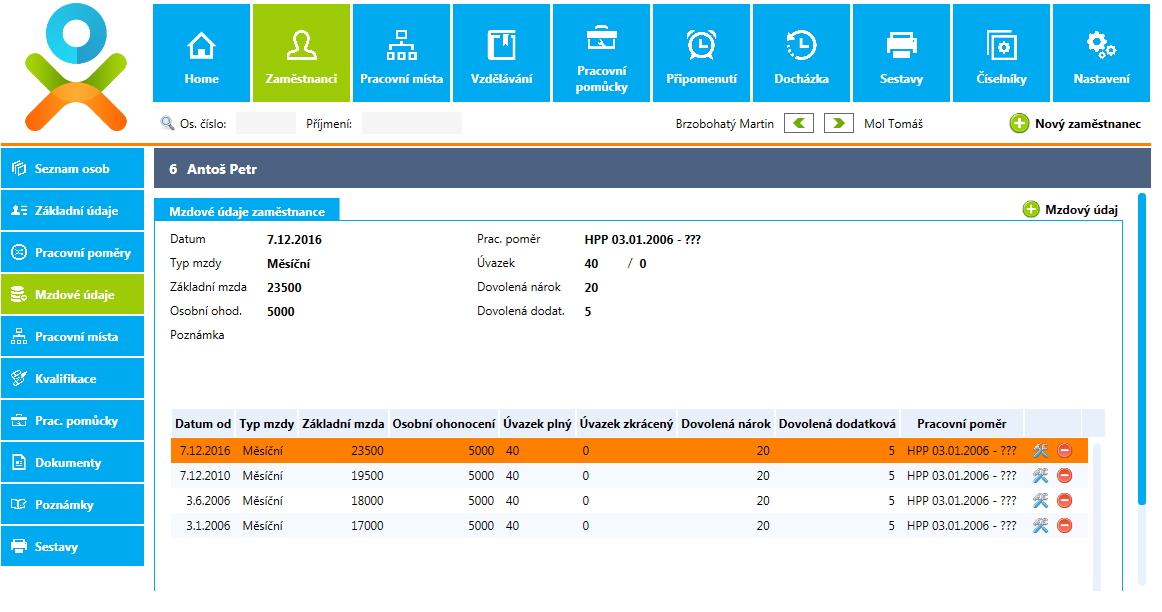
Task: Open the Připomenutí section
Action: pyautogui.click(x=702, y=53)
